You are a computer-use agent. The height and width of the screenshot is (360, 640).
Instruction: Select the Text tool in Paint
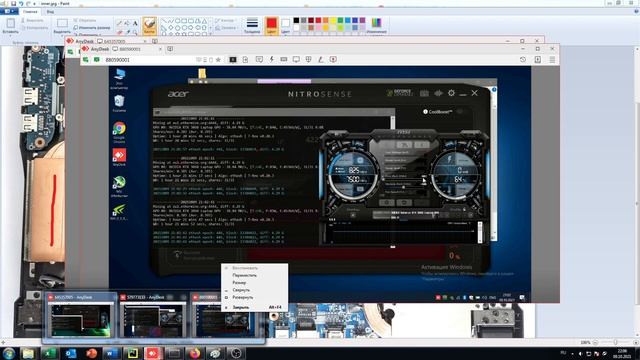(135, 23)
